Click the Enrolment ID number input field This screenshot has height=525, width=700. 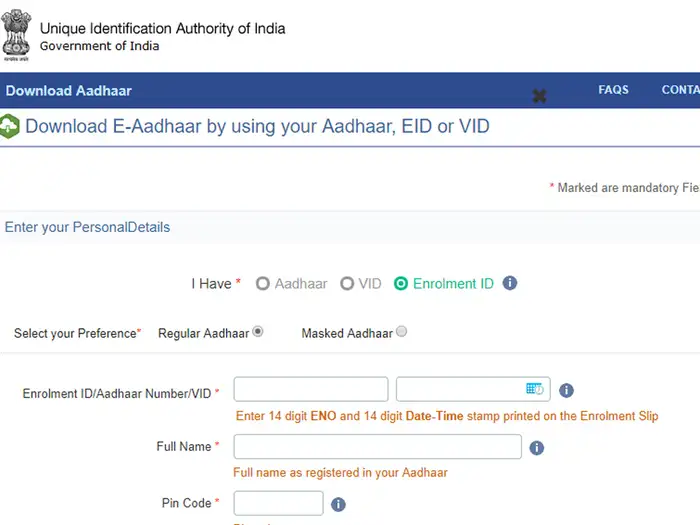(311, 389)
